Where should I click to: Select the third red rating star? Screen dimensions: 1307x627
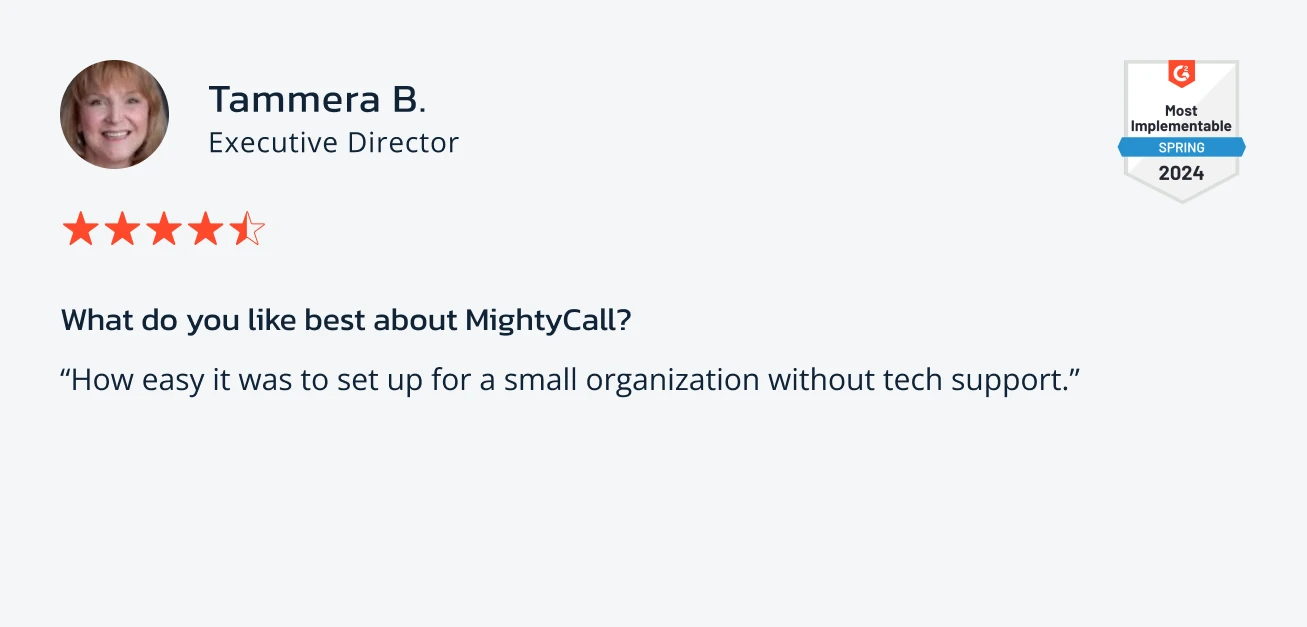click(x=164, y=229)
